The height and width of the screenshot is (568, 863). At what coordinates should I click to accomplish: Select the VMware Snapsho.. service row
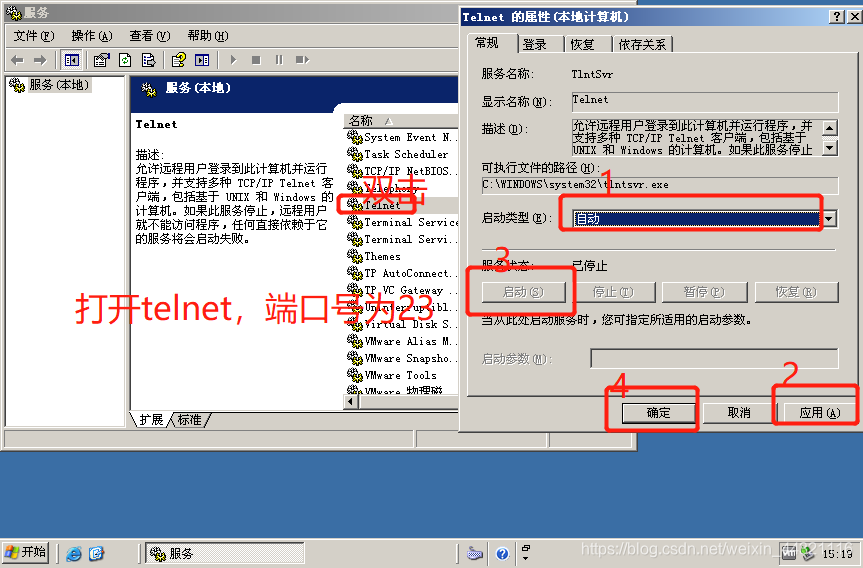pos(401,359)
